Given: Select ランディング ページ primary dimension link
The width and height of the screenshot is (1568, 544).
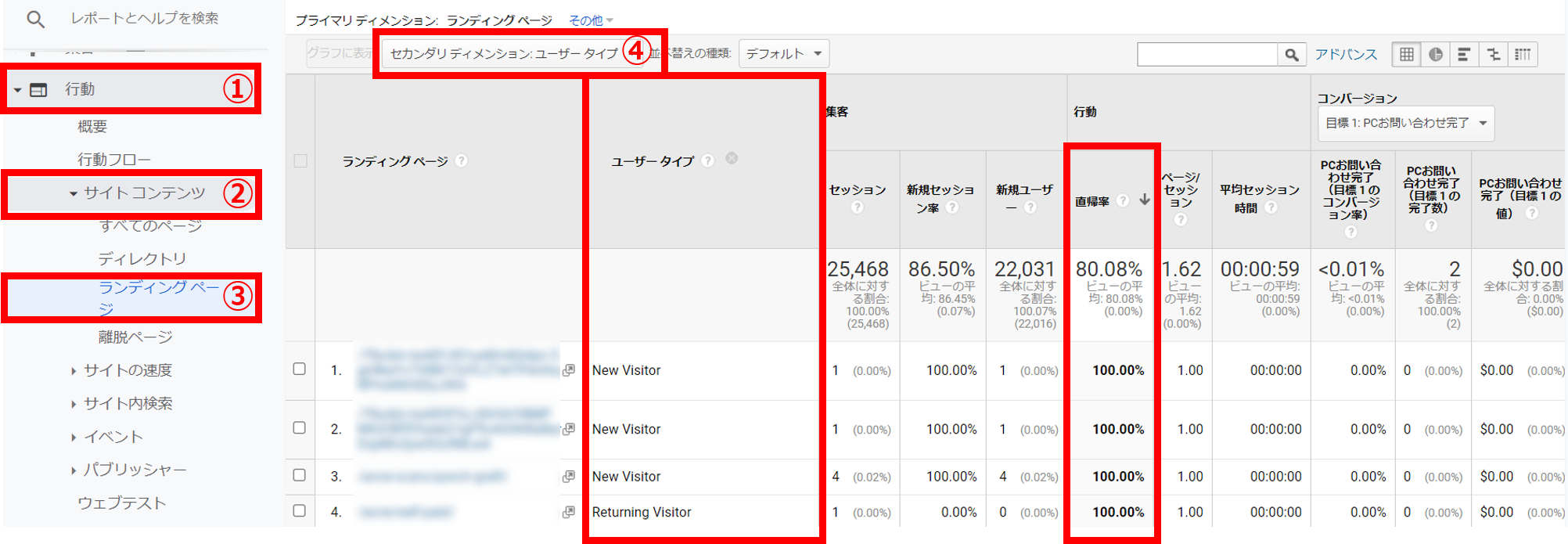Looking at the screenshot, I should tap(499, 20).
